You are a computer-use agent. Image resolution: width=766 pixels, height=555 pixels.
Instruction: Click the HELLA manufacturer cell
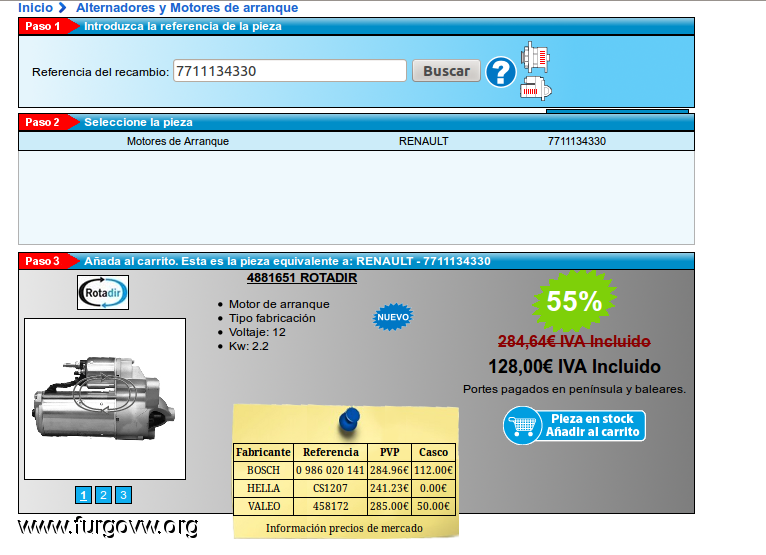[263, 489]
